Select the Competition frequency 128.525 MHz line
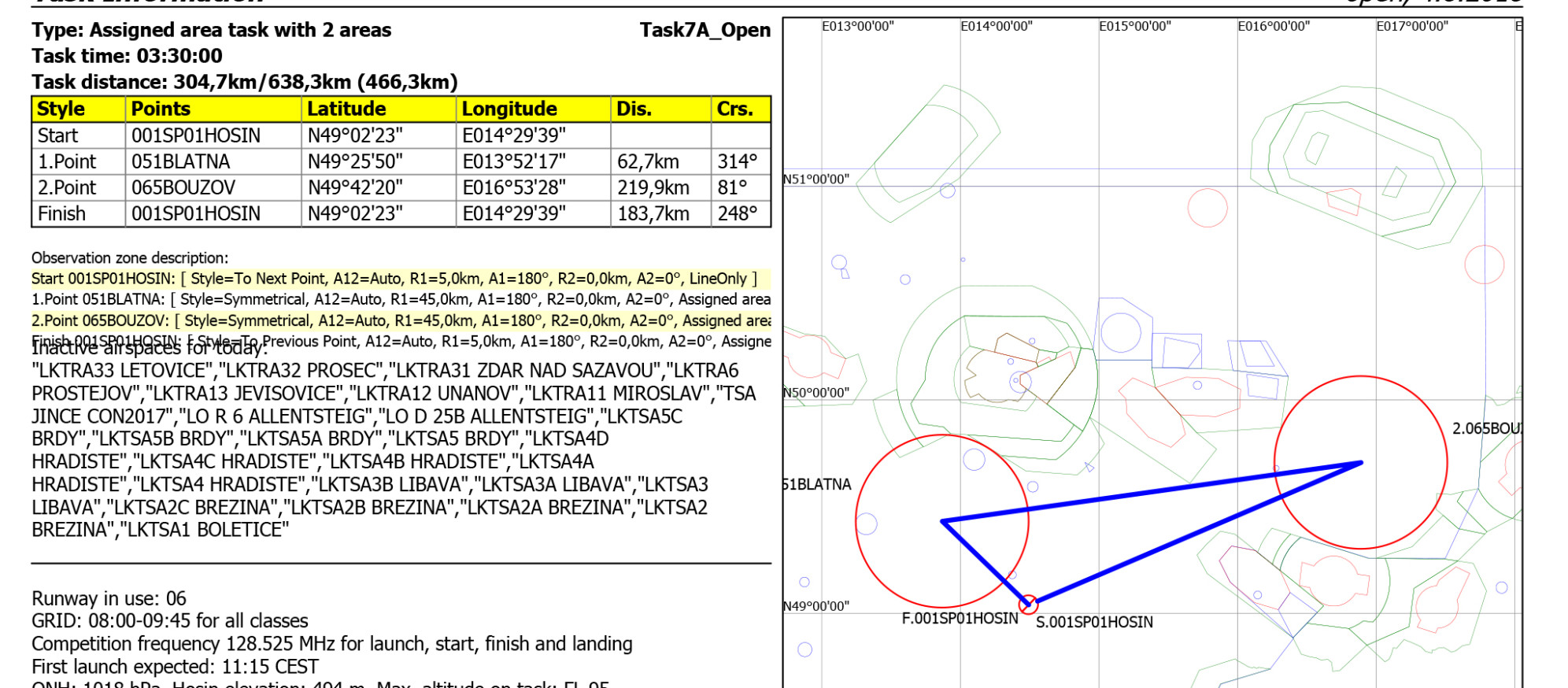Image resolution: width=1568 pixels, height=688 pixels. point(331,644)
